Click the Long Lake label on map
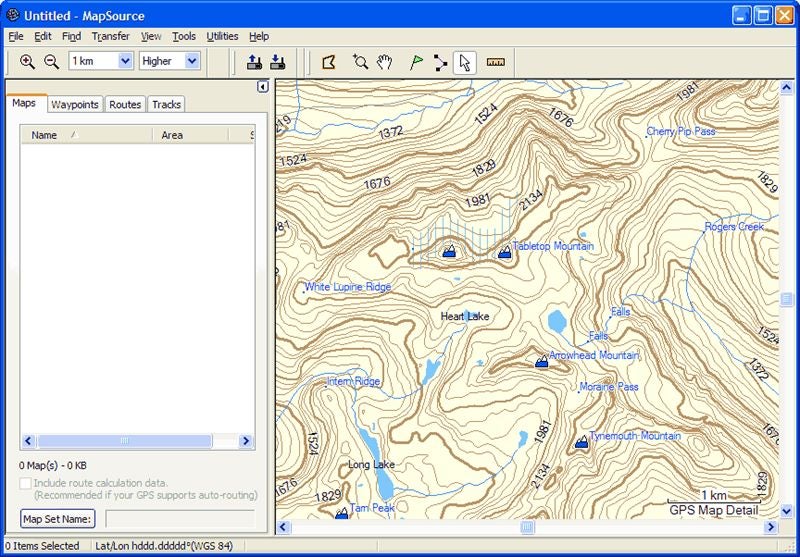 tap(371, 465)
